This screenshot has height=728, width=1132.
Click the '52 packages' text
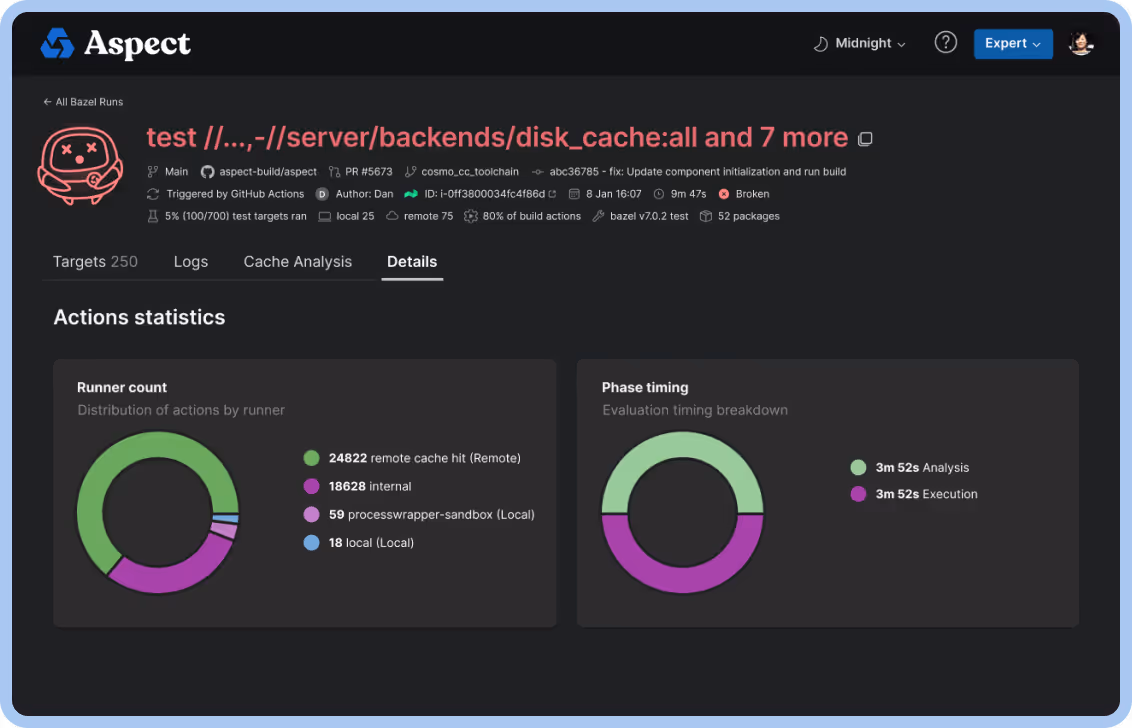[x=749, y=217]
